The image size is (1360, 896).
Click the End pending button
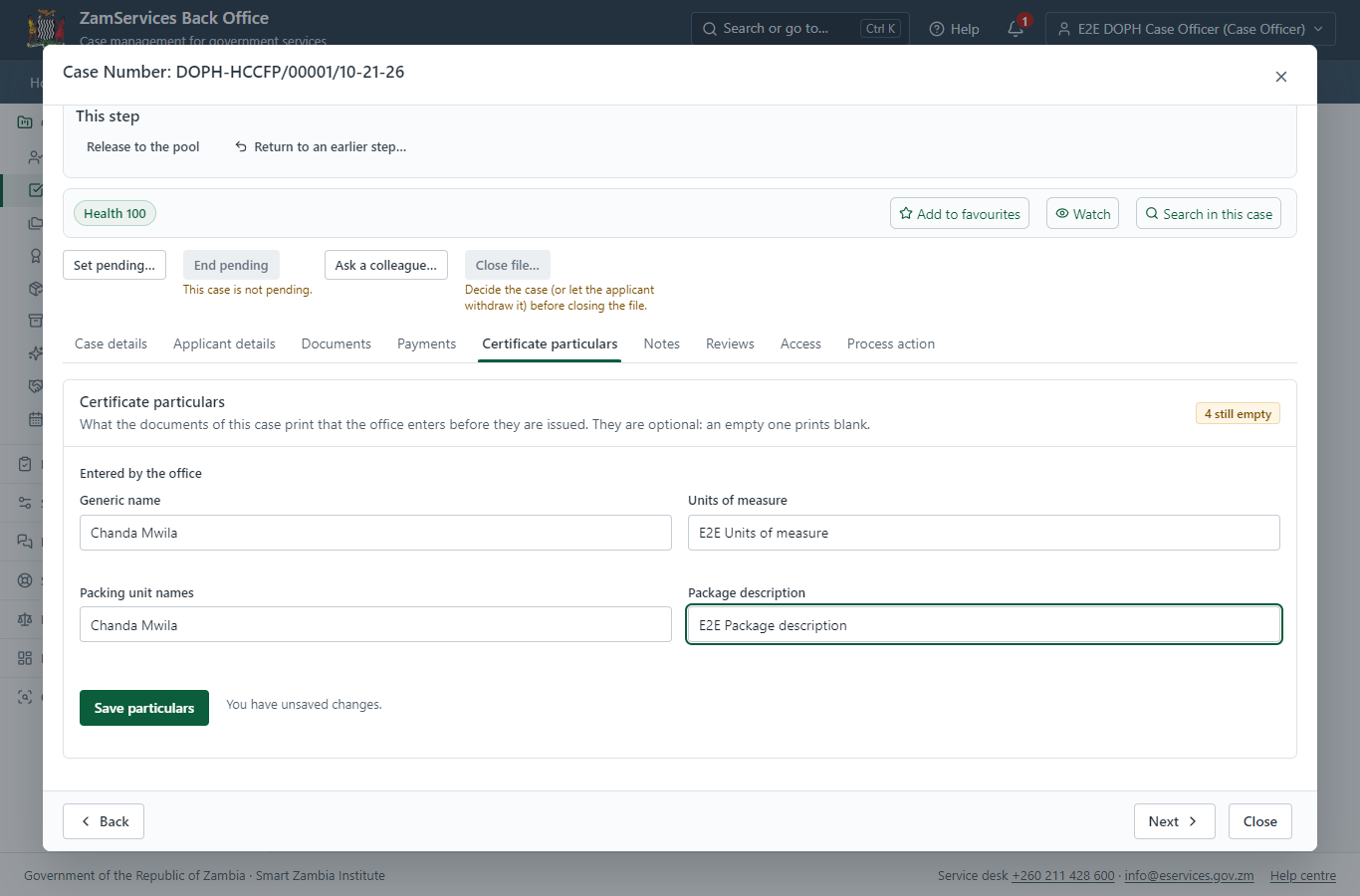coord(231,265)
